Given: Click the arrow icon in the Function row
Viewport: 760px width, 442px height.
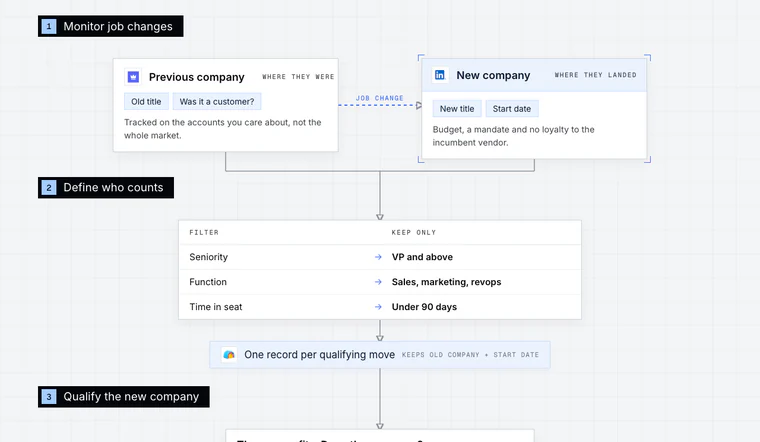Looking at the screenshot, I should [x=379, y=282].
